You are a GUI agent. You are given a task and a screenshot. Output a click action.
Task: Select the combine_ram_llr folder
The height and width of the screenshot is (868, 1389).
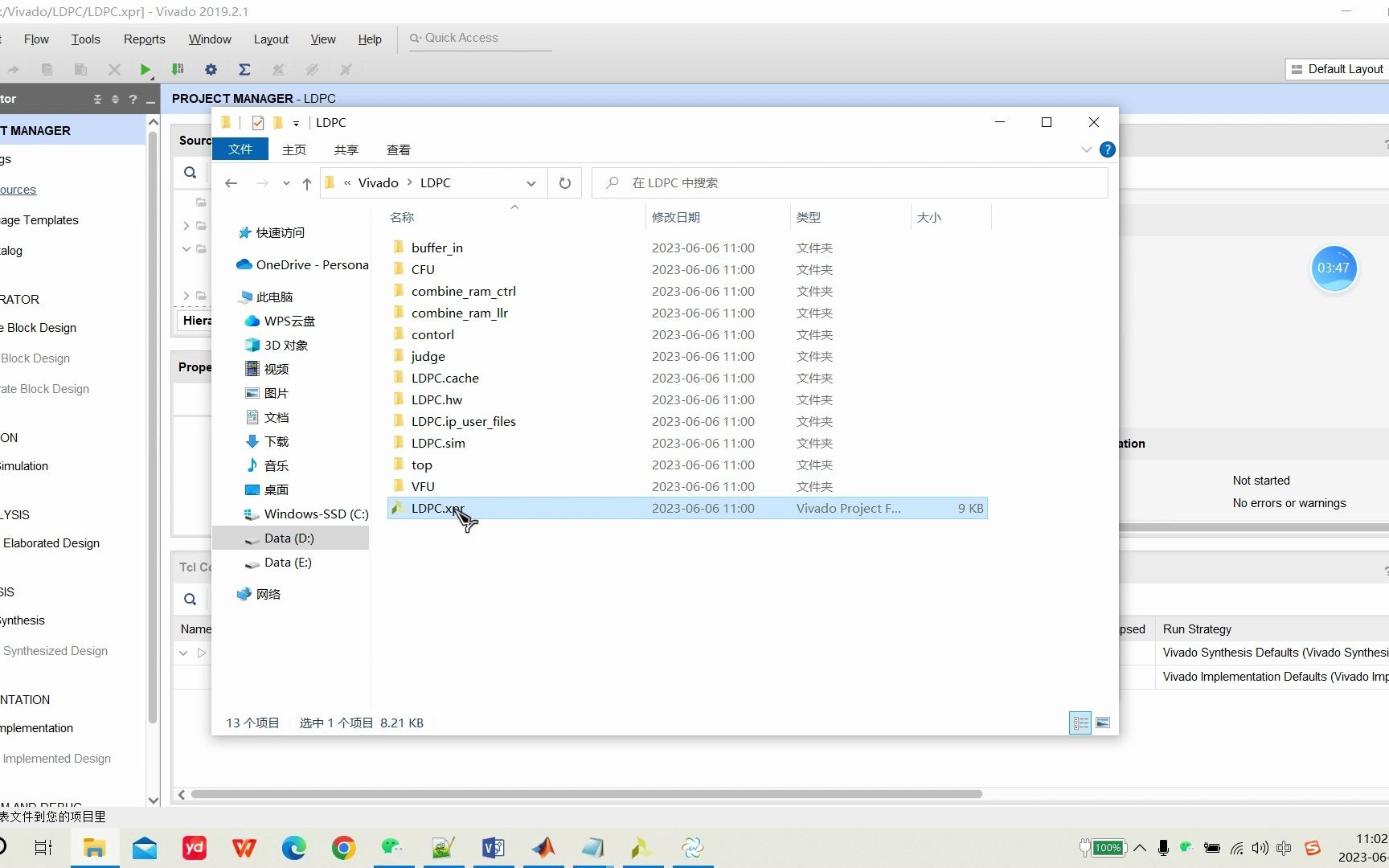pos(460,313)
